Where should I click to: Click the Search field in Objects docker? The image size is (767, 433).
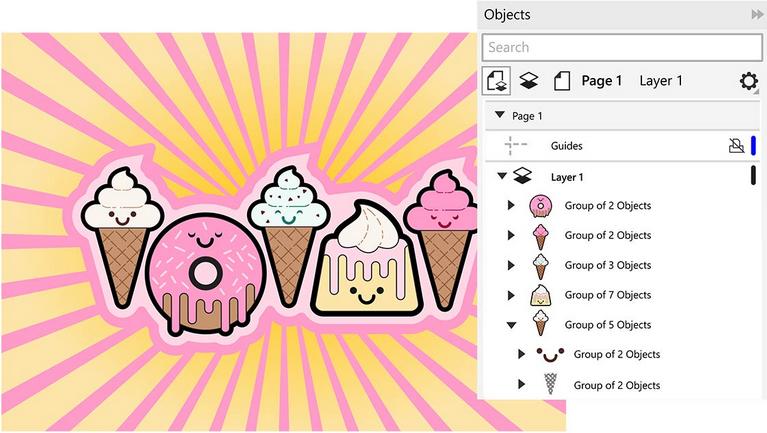coord(622,47)
